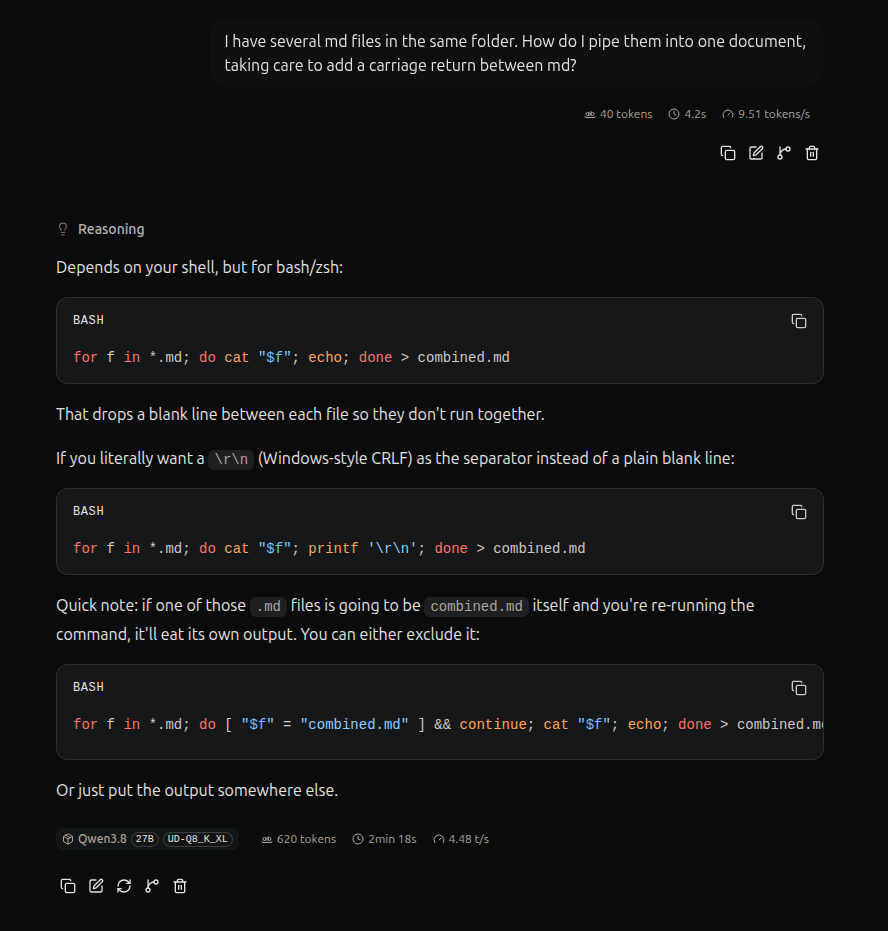This screenshot has height=931, width=888.
Task: Edit the user message
Action: (756, 153)
